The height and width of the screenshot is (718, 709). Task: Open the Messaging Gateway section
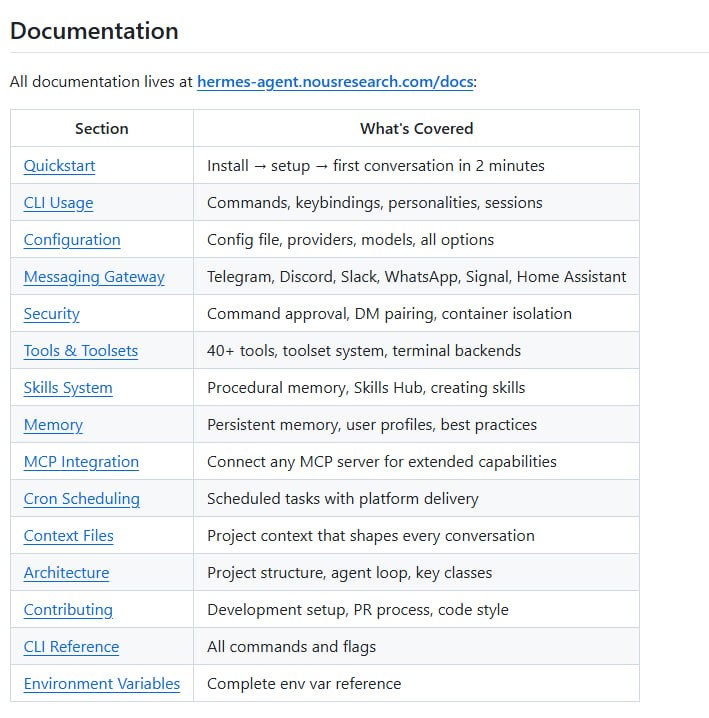(94, 277)
